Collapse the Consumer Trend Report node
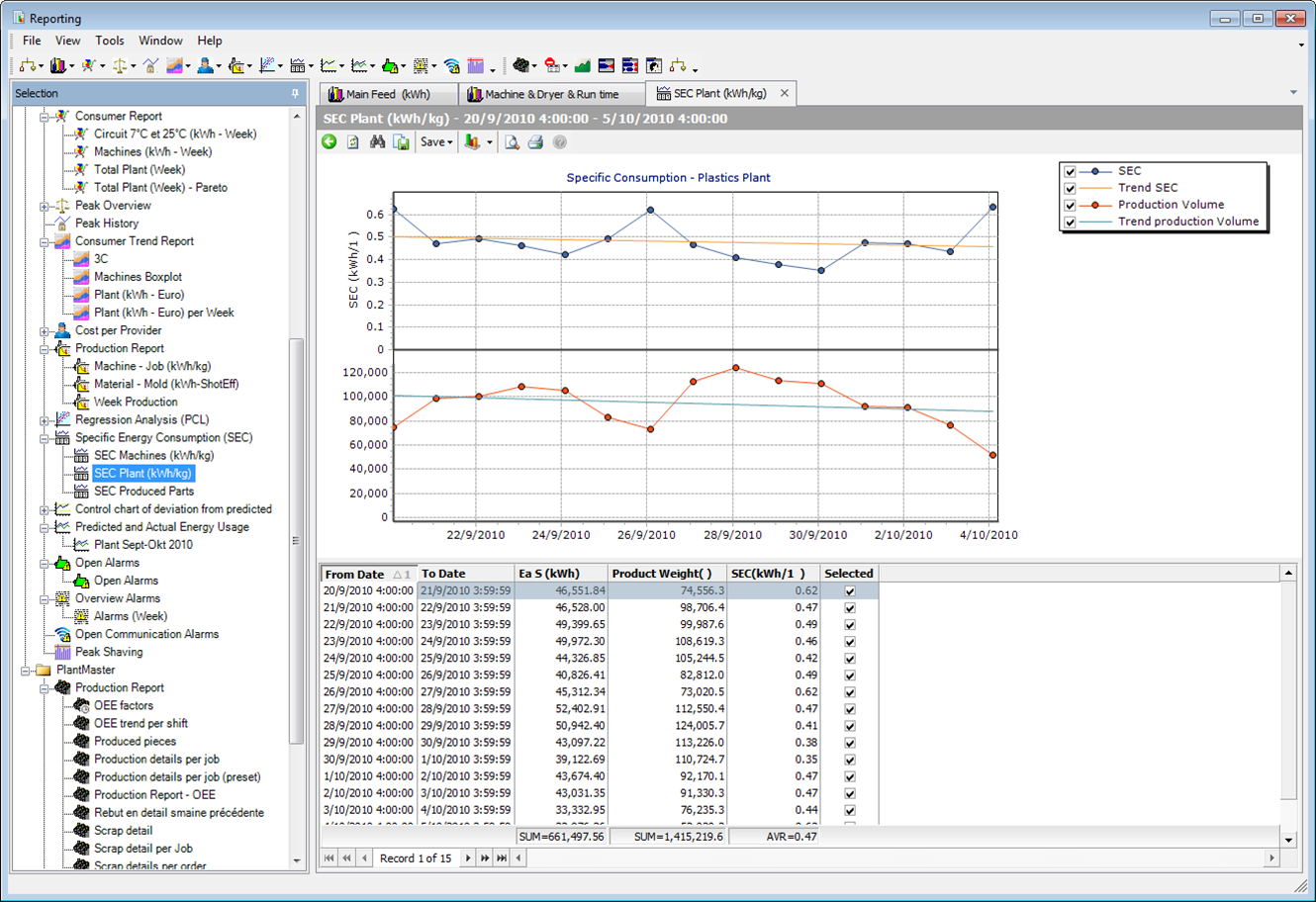Viewport: 1316px width, 902px height. pos(45,241)
